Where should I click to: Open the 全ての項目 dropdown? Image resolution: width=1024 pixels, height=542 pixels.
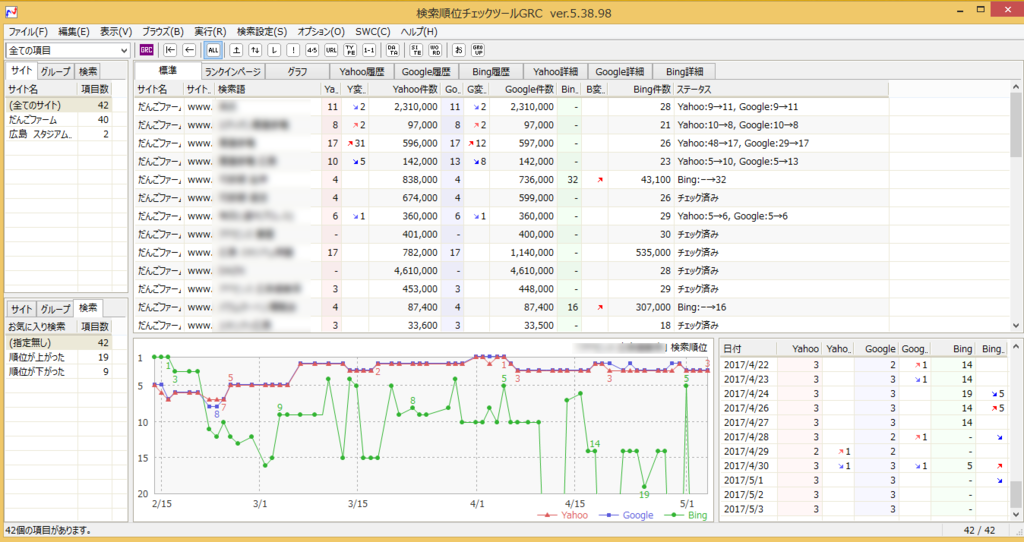click(68, 50)
